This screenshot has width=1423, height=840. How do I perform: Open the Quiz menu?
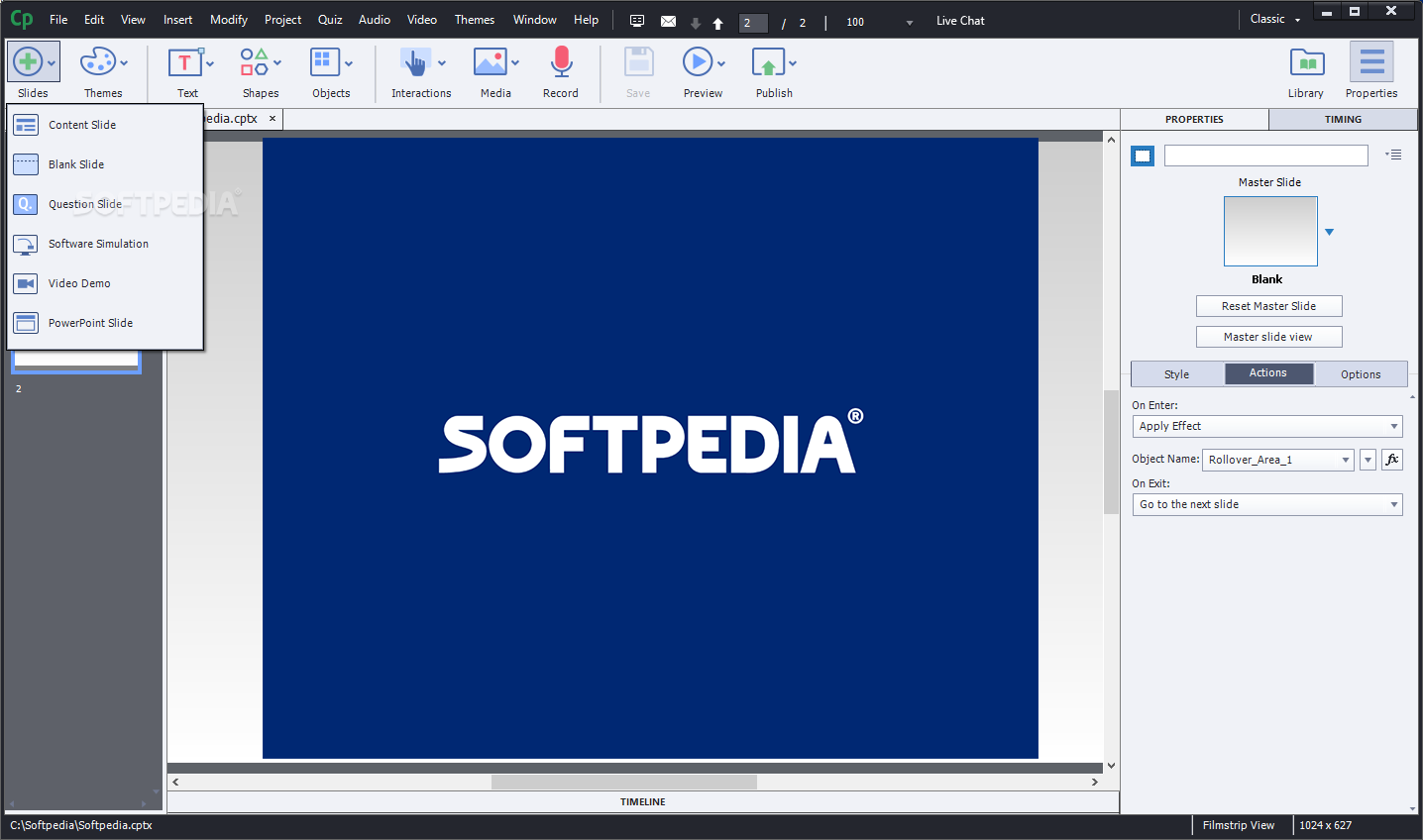point(330,20)
